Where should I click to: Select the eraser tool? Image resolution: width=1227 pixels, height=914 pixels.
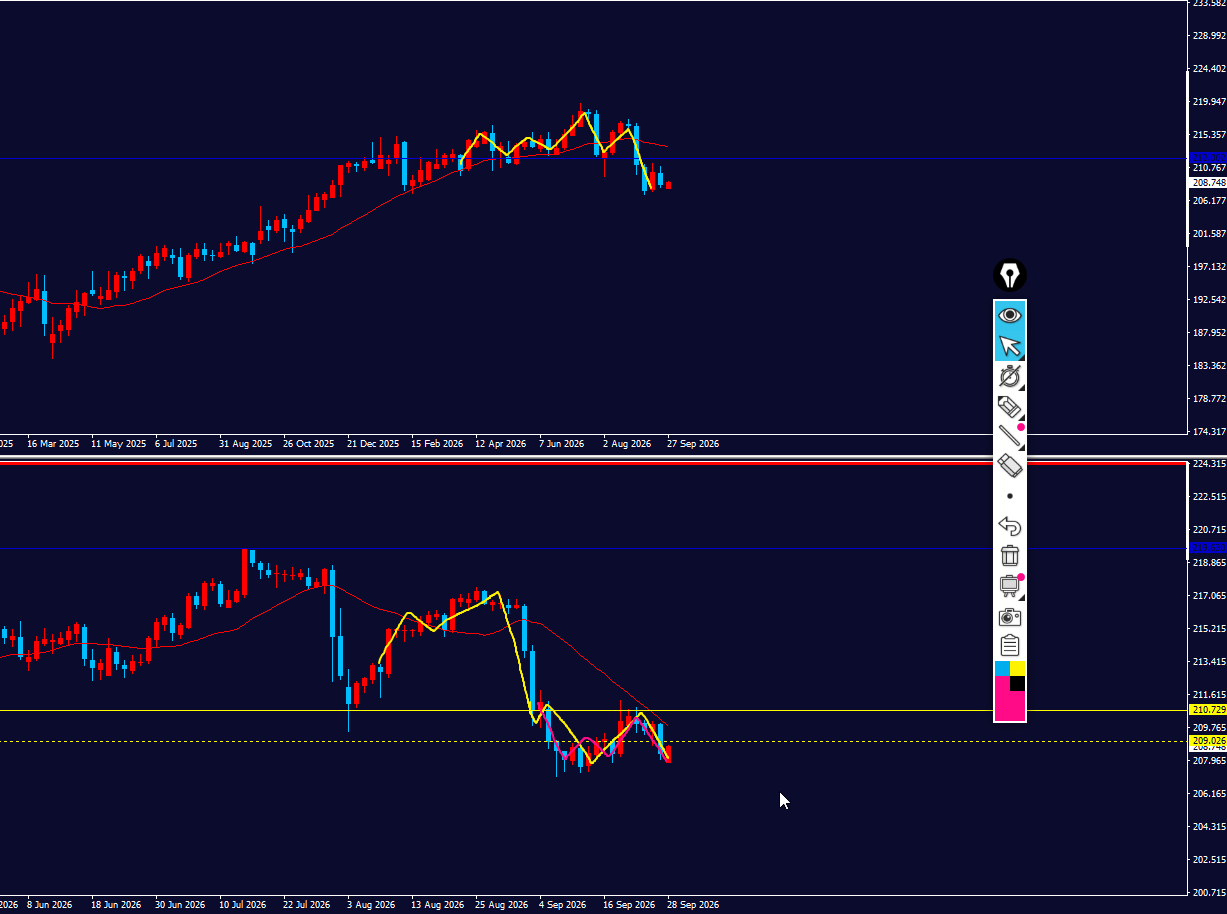(x=1010, y=466)
